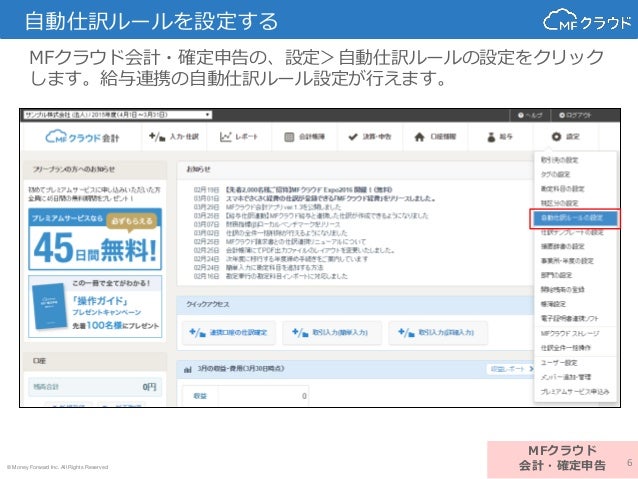The image size is (638, 479).
Task: Click the 連携口座の仕訳確定 quick access button
Action: [x=229, y=333]
